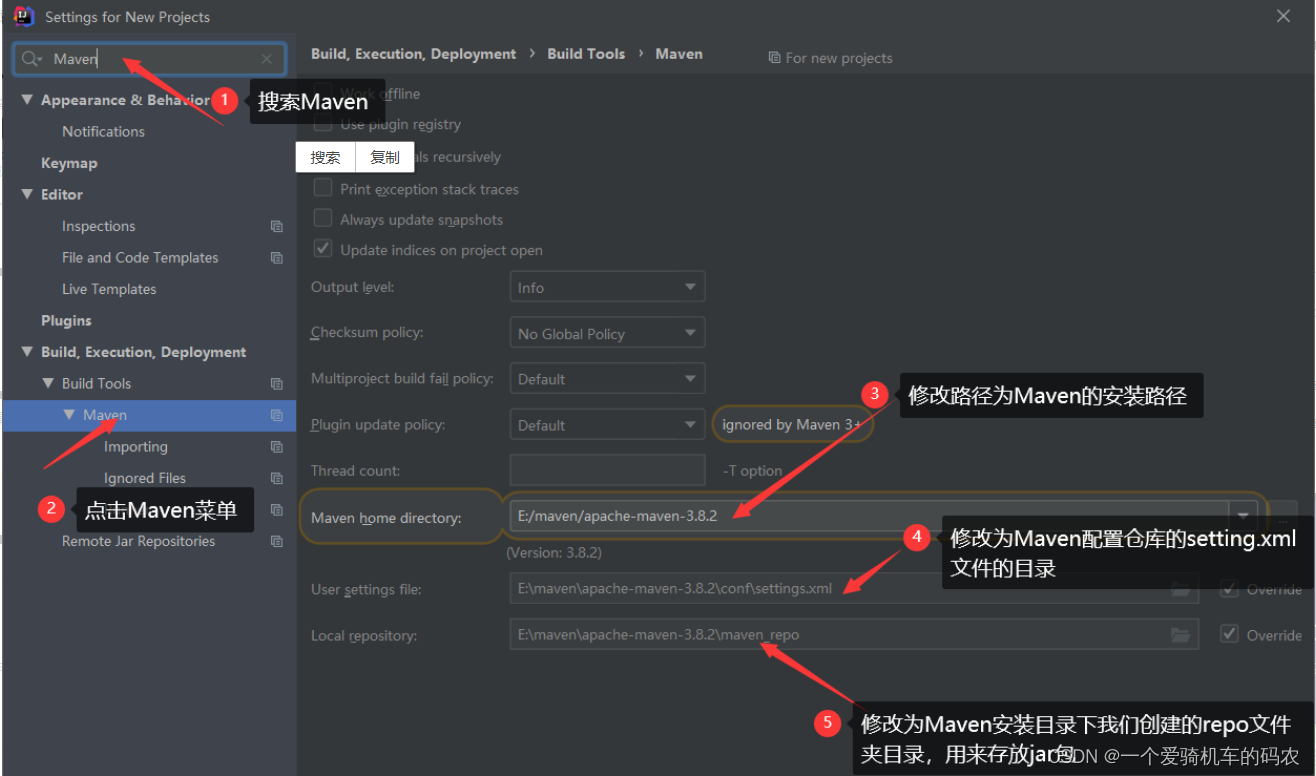
Task: Collapse Appearance & Behavior tree section
Action: [27, 100]
